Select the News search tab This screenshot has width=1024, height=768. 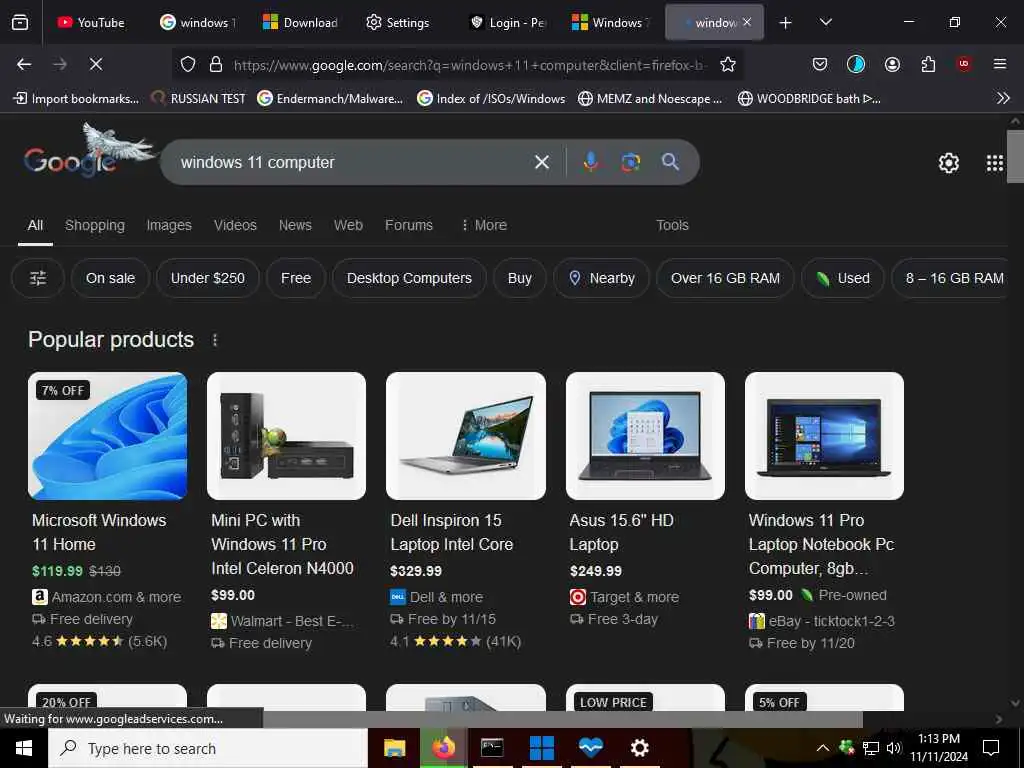[295, 225]
